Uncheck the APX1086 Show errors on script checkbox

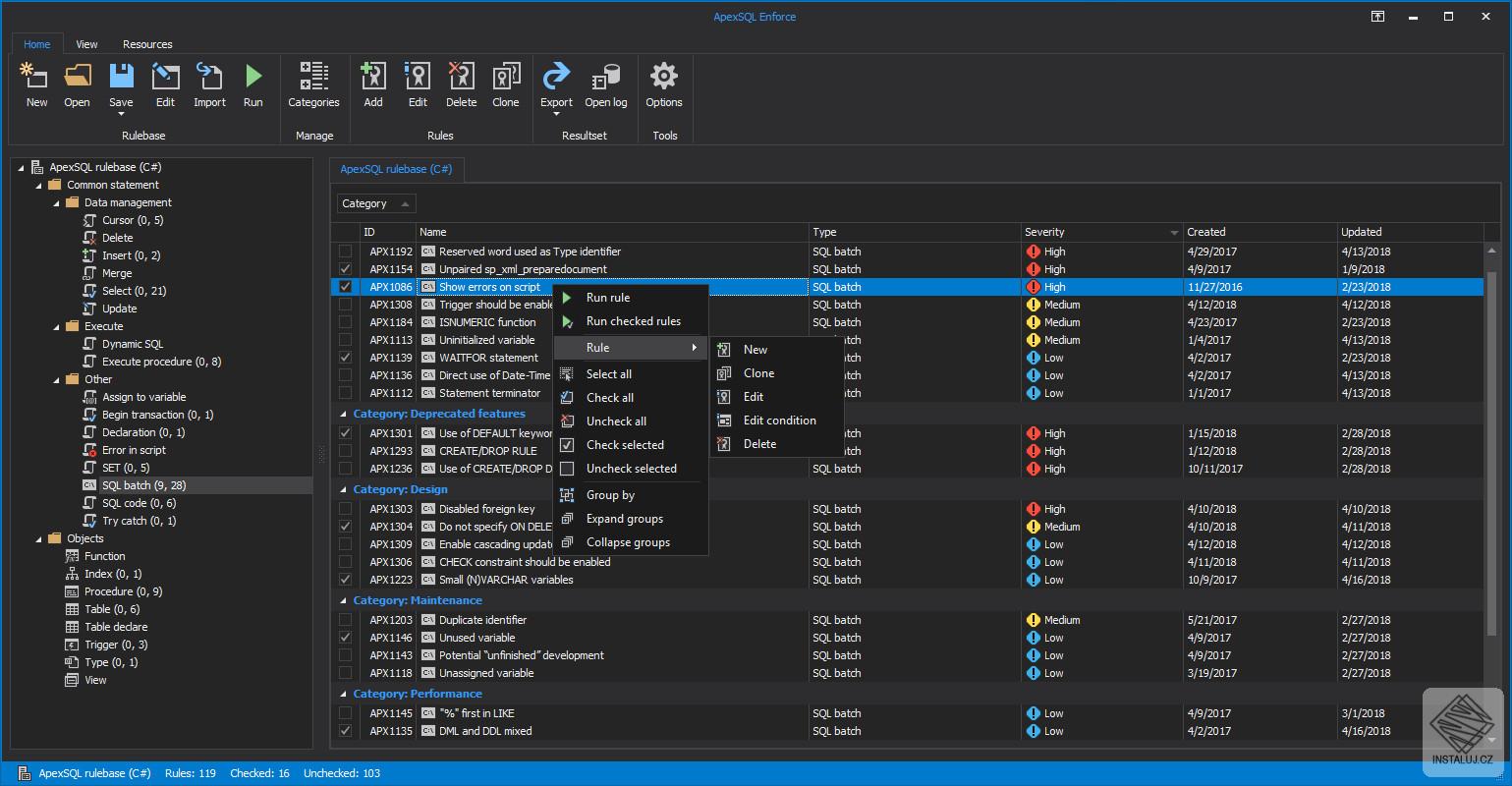[345, 287]
